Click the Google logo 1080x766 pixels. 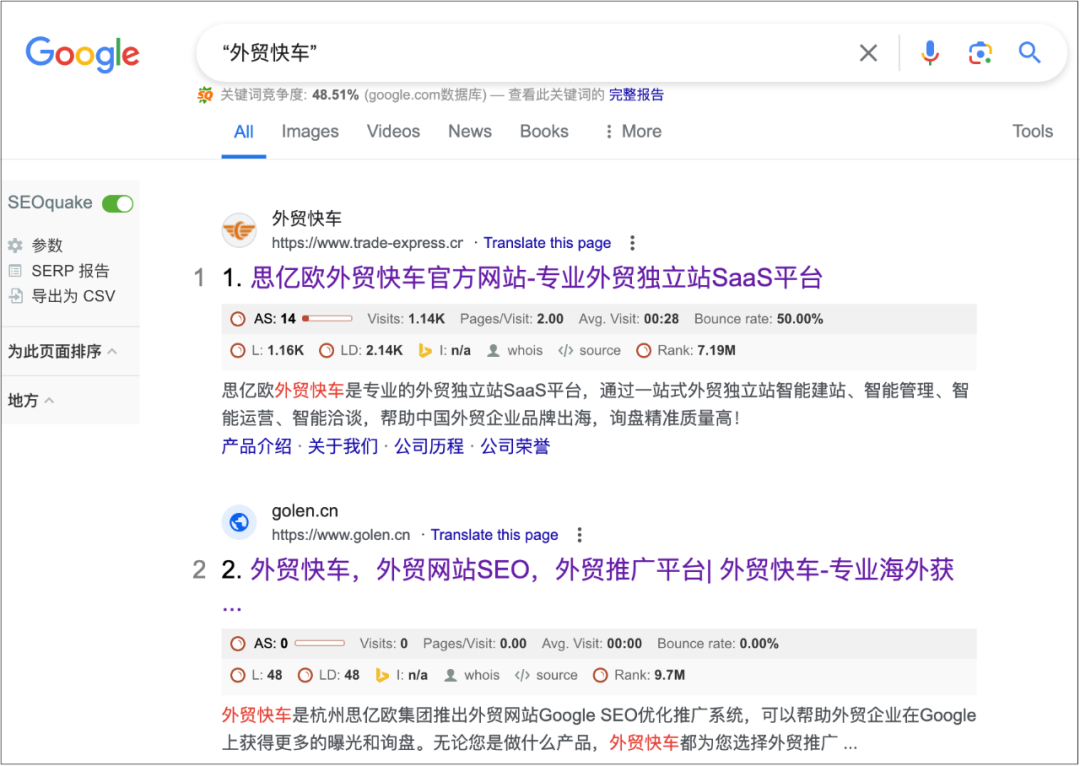click(83, 54)
